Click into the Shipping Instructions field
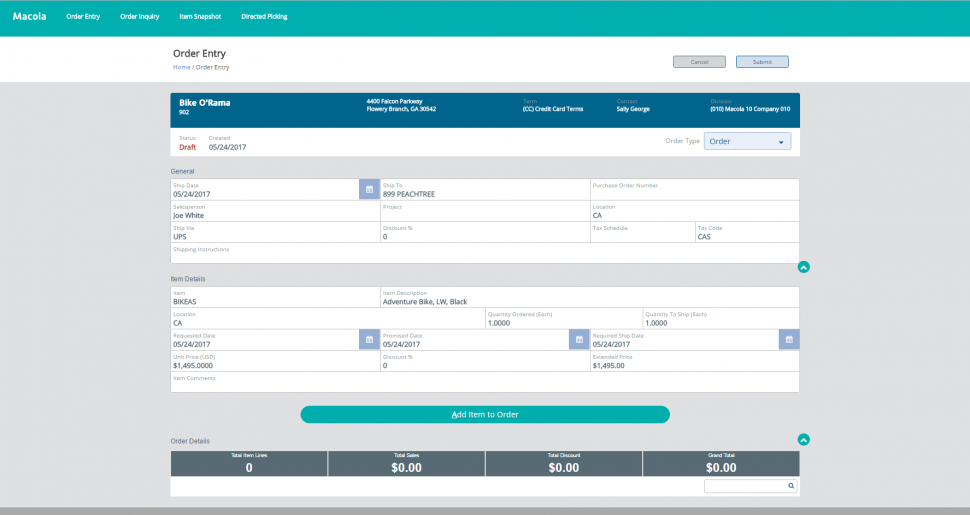The width and height of the screenshot is (970, 515). coord(485,254)
